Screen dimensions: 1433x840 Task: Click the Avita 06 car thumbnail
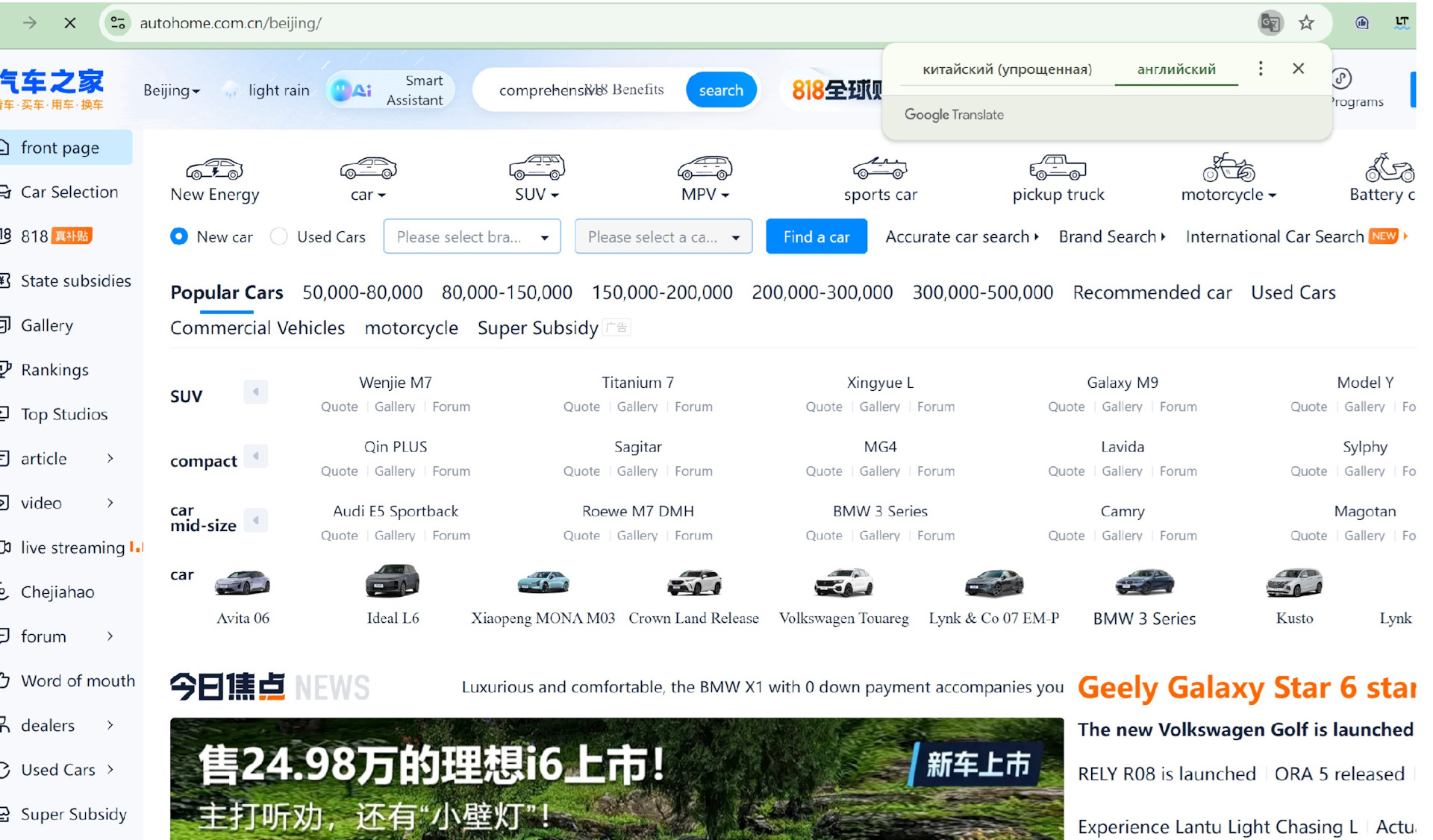[243, 583]
